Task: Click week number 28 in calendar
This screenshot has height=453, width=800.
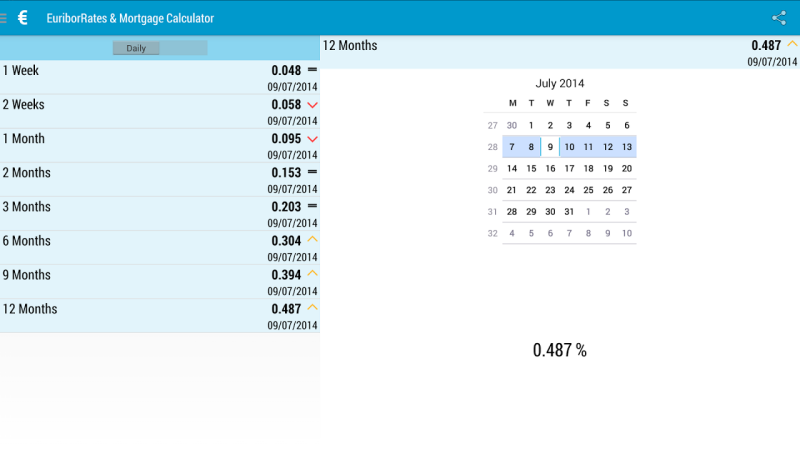Action: point(492,147)
